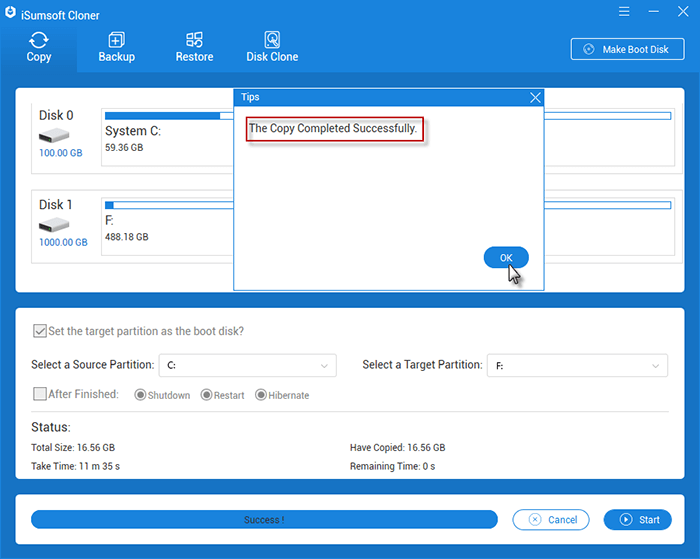Image resolution: width=700 pixels, height=559 pixels.
Task: Click the iSumsoft Cloner app logo
Action: 11,11
